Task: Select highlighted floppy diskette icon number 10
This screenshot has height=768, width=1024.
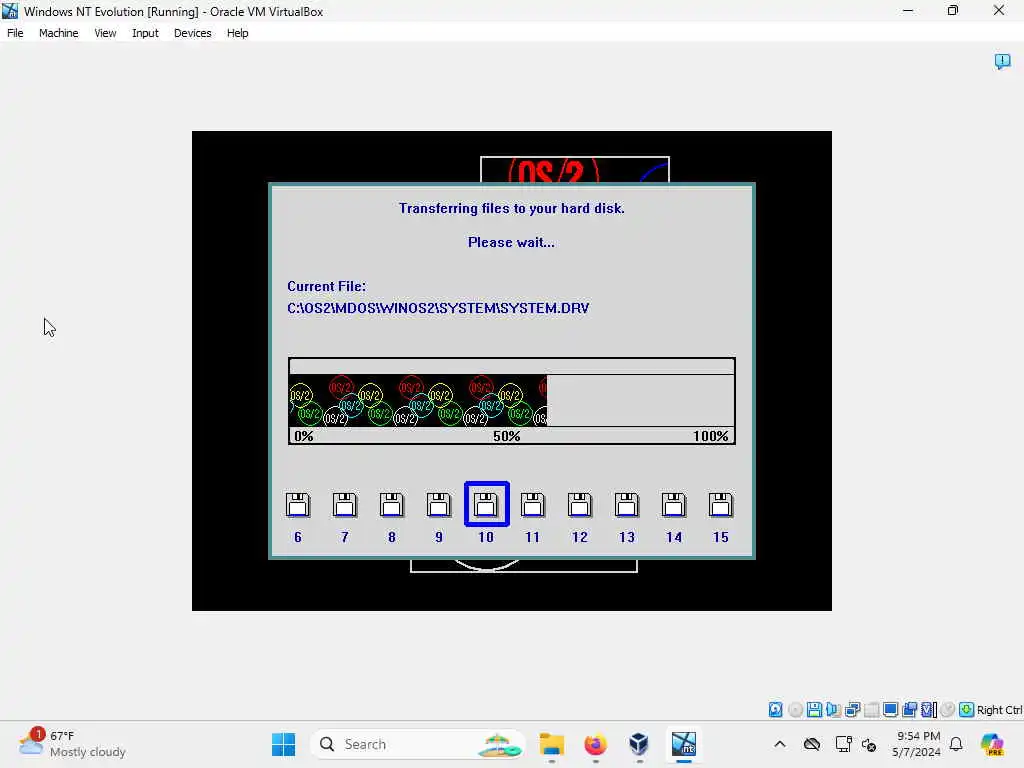Action: (x=487, y=504)
